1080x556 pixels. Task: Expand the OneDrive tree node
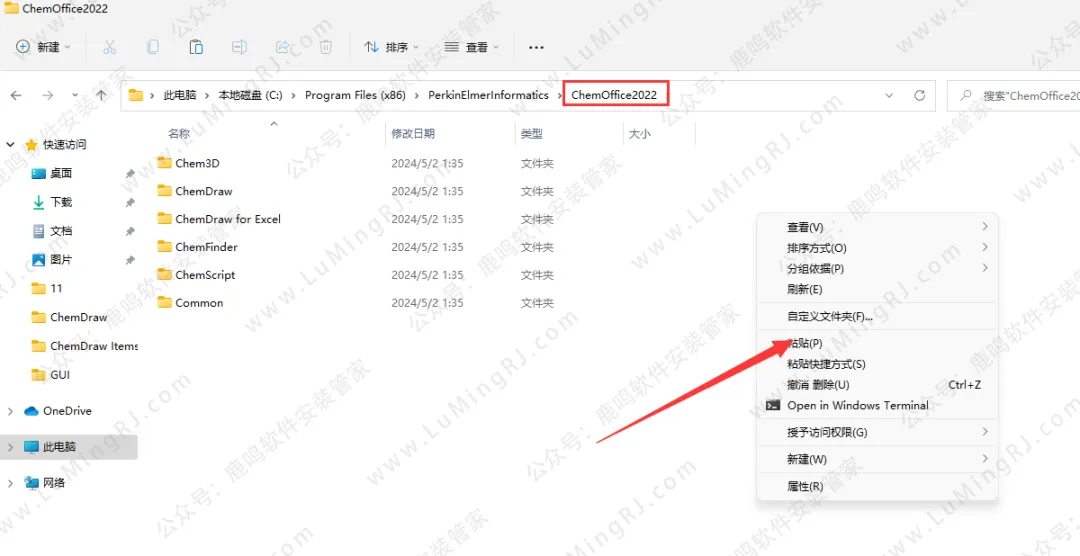click(11, 411)
